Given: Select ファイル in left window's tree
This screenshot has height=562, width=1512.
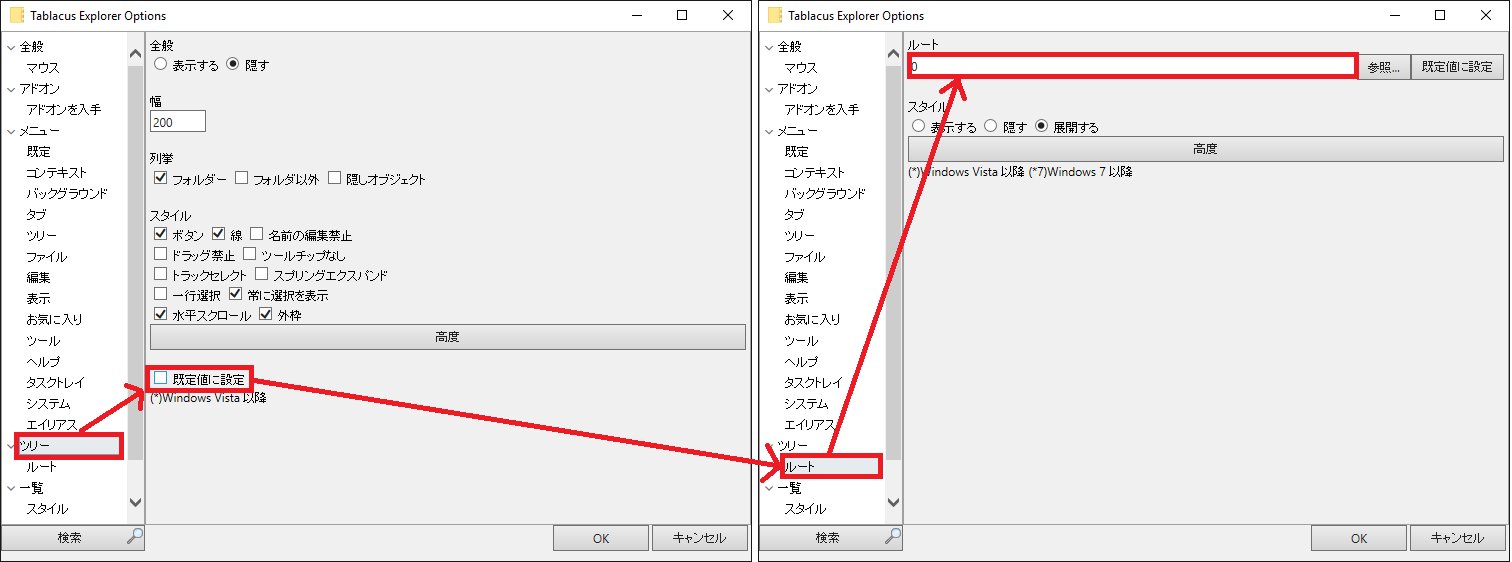Looking at the screenshot, I should pos(47,257).
